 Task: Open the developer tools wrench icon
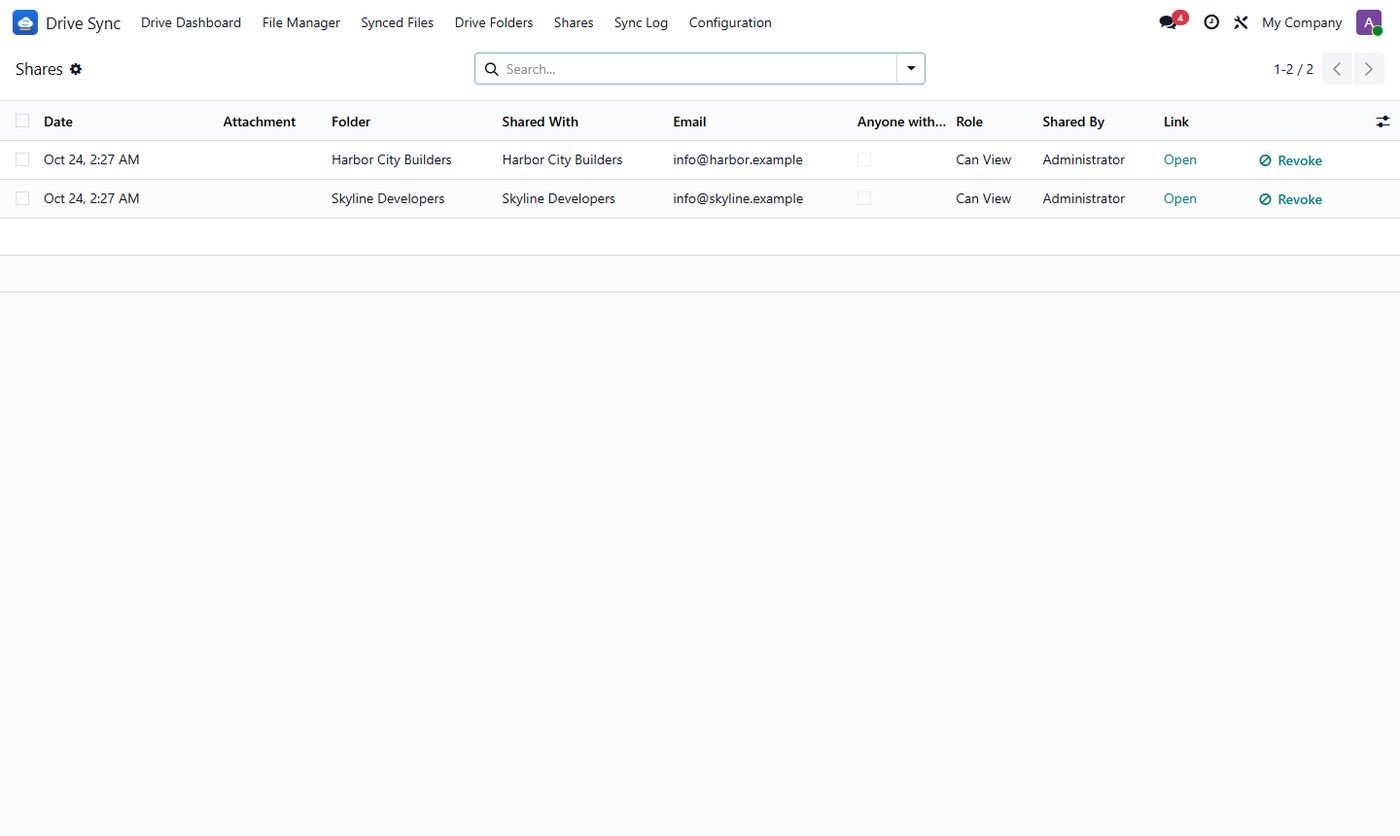[1241, 22]
